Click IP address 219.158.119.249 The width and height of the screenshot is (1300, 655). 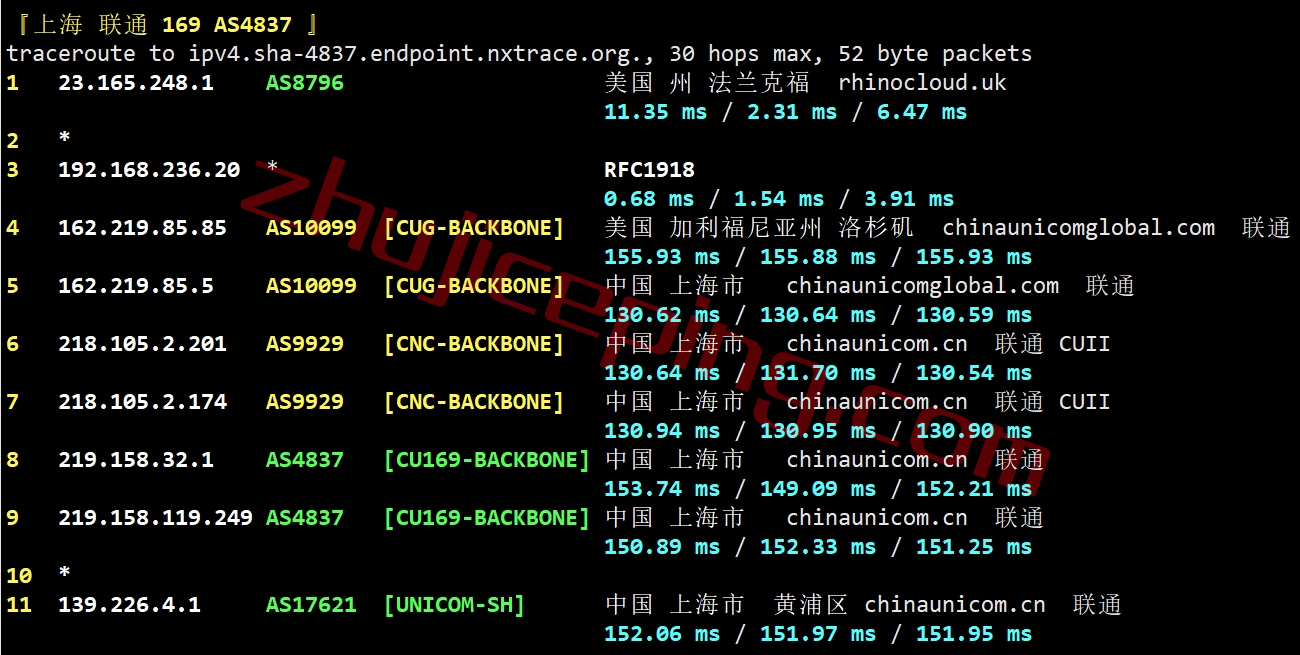tap(155, 518)
